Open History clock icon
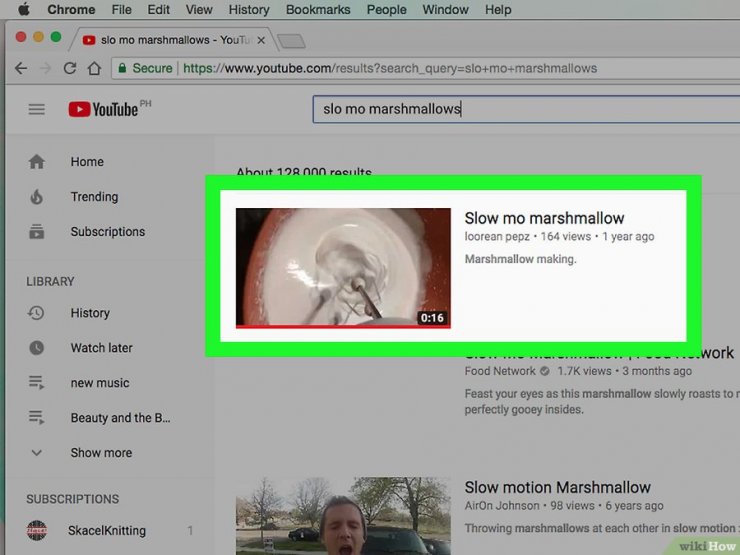 (x=37, y=313)
